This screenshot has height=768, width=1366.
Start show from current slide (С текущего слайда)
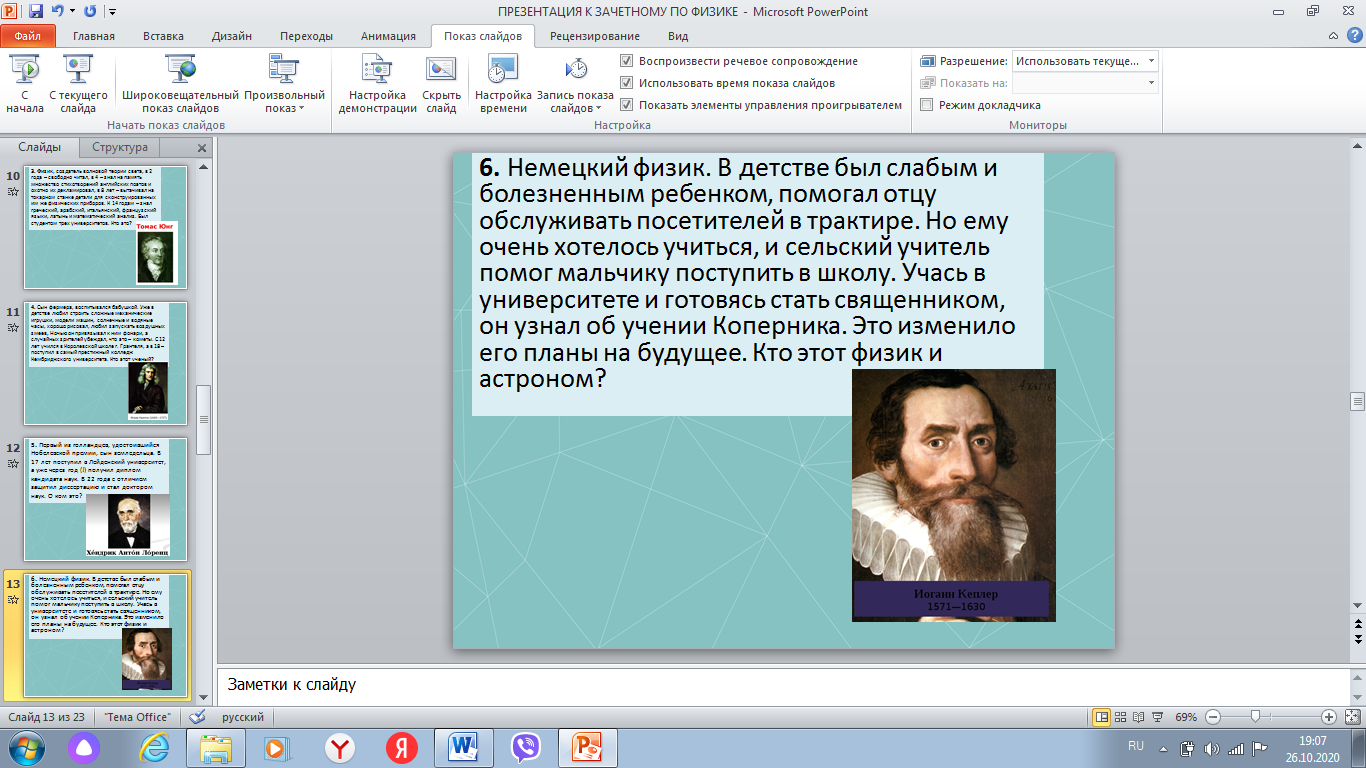coord(78,85)
